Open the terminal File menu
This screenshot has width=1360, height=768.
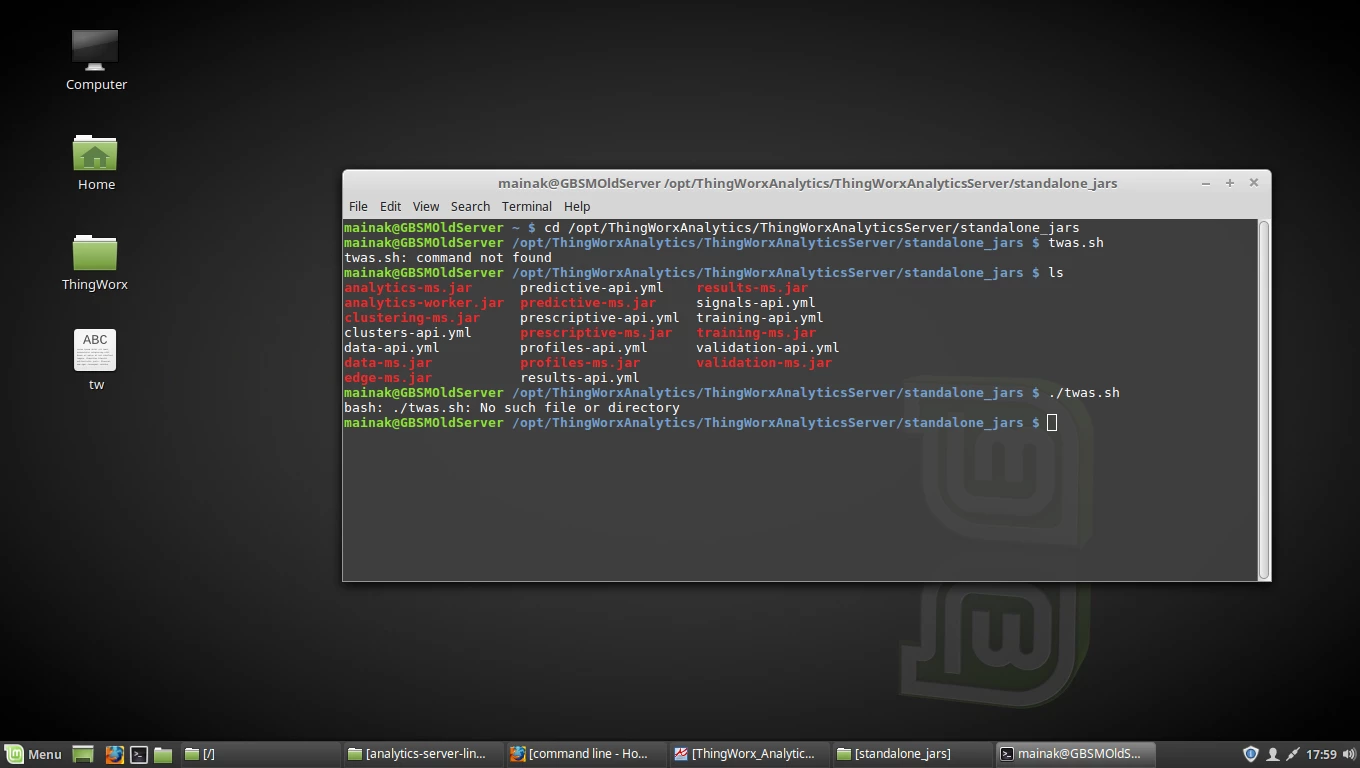[358, 206]
